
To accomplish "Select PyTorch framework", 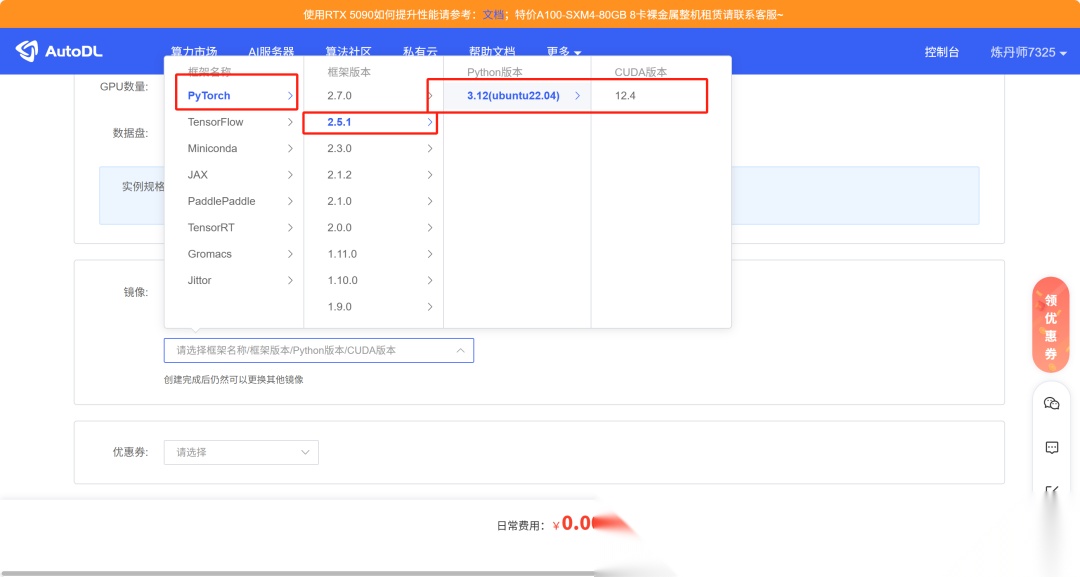I will [x=236, y=96].
